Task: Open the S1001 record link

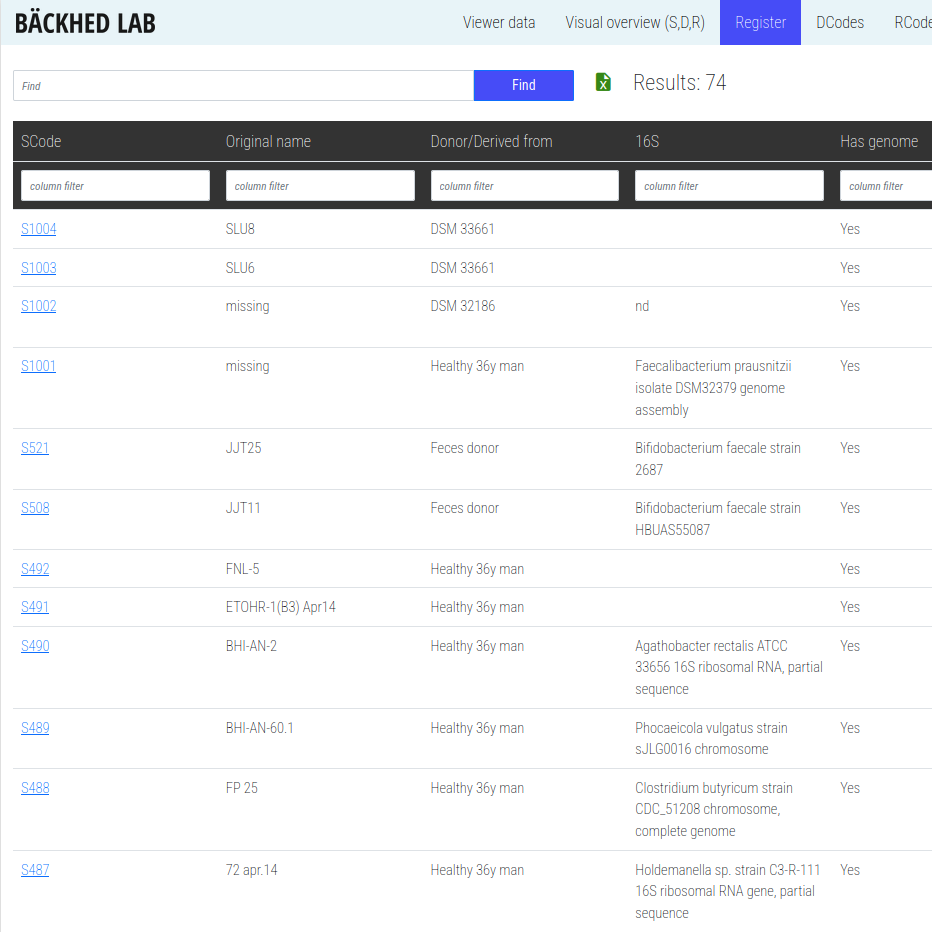Action: point(39,366)
